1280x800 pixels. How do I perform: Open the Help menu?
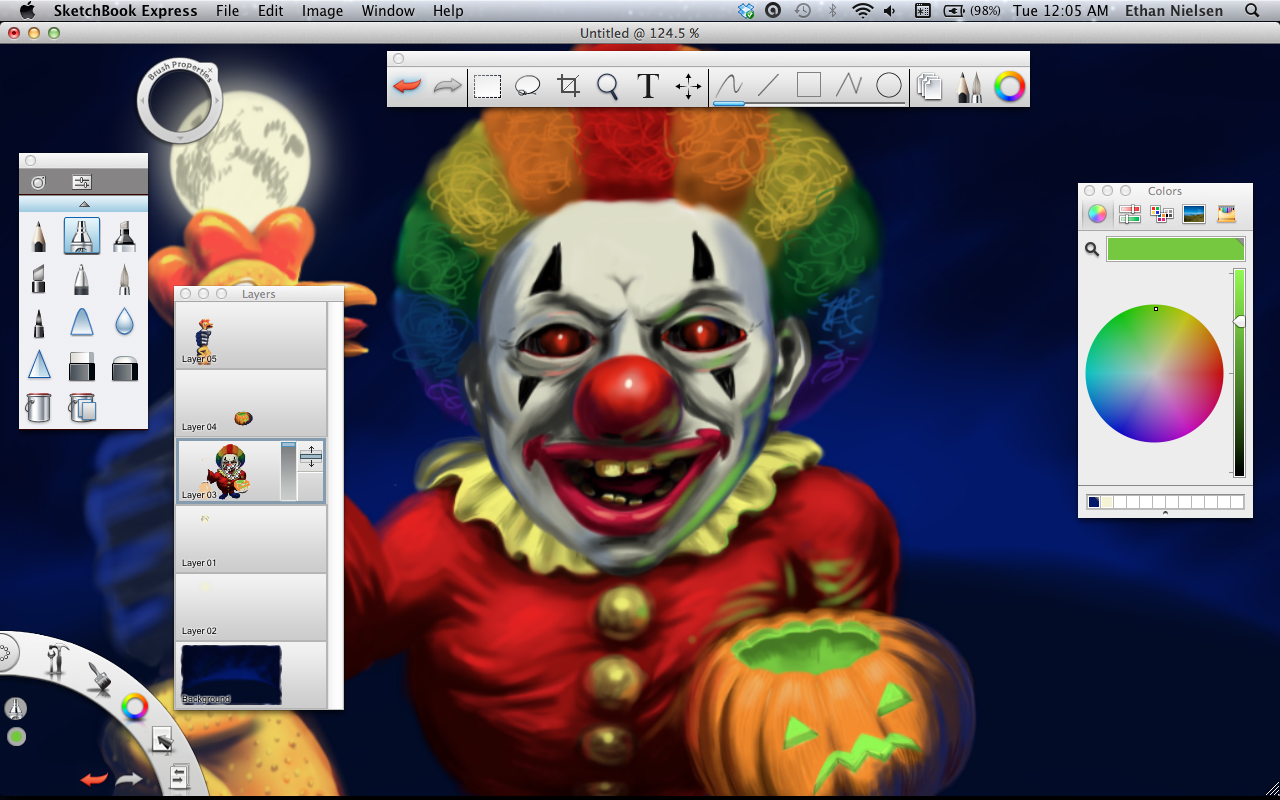point(448,11)
